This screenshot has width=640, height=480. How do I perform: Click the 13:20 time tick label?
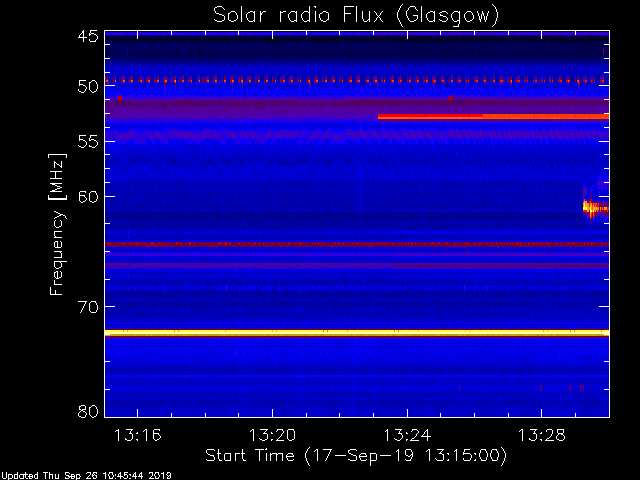[x=272, y=435]
